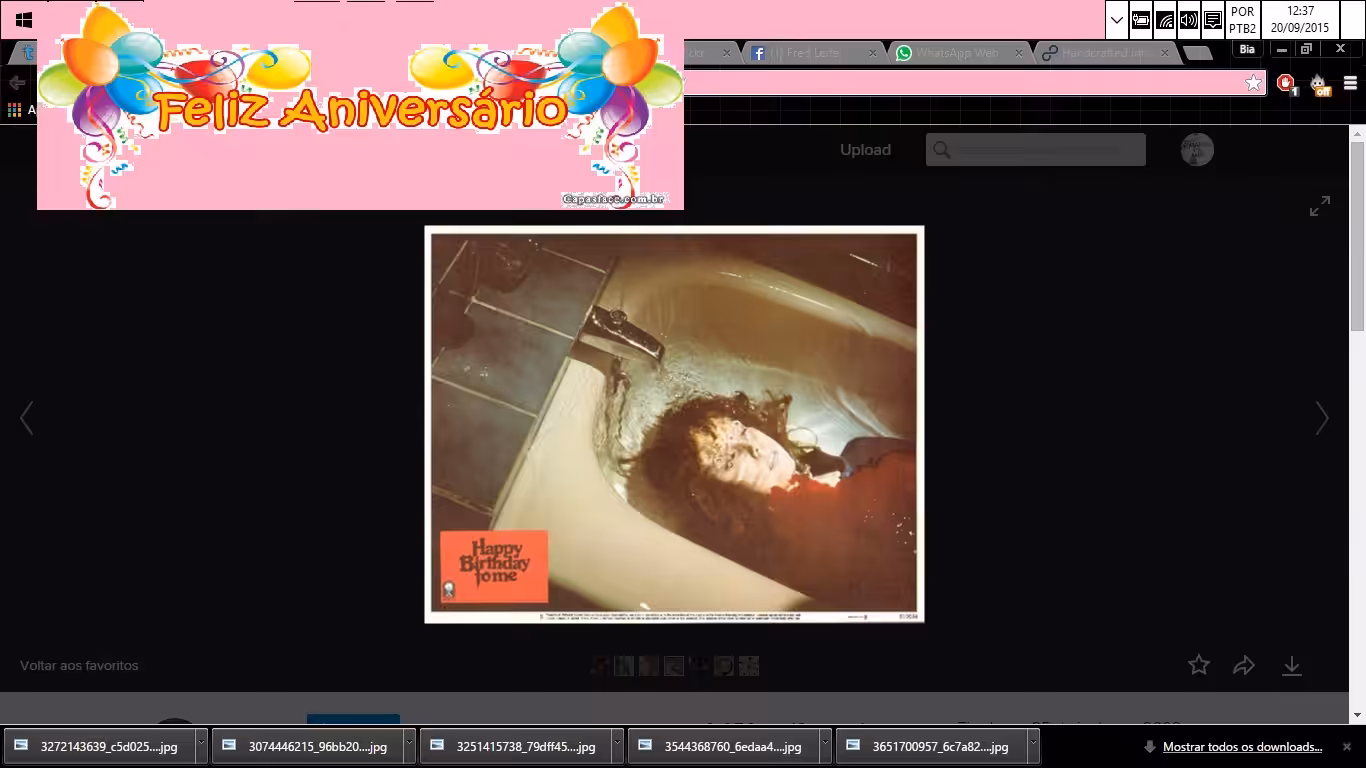Open downloaded file 3544368760_6edaa4....jpg
This screenshot has width=1366, height=768.
tap(722, 747)
